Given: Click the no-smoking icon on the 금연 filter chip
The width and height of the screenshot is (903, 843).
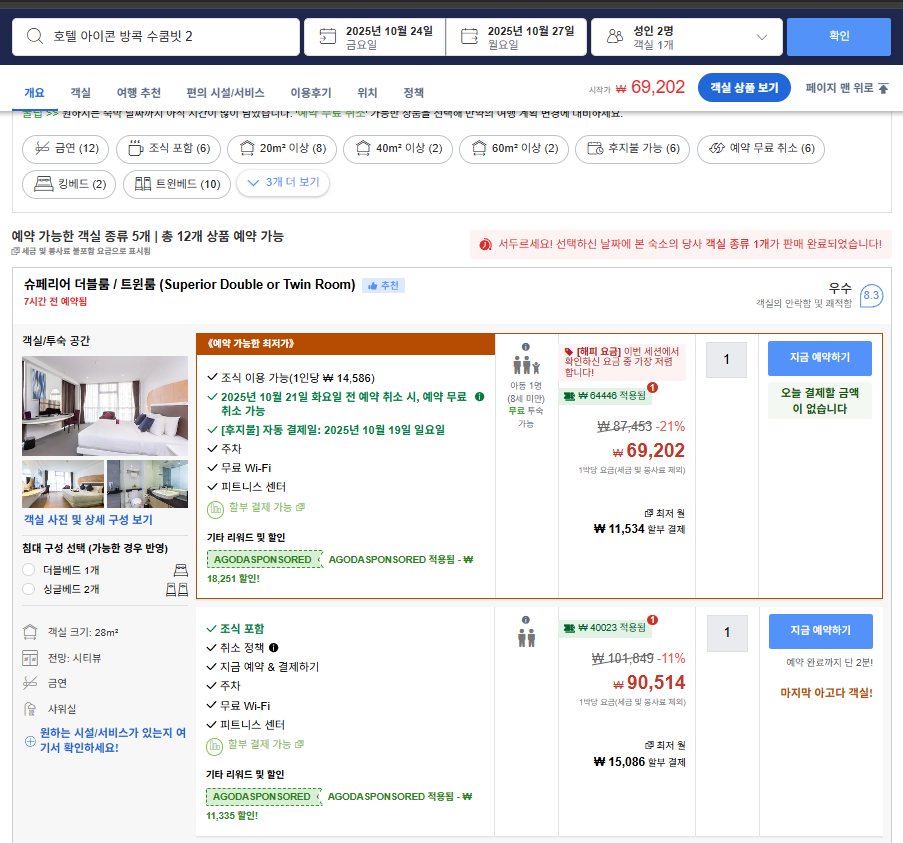Looking at the screenshot, I should pyautogui.click(x=41, y=149).
